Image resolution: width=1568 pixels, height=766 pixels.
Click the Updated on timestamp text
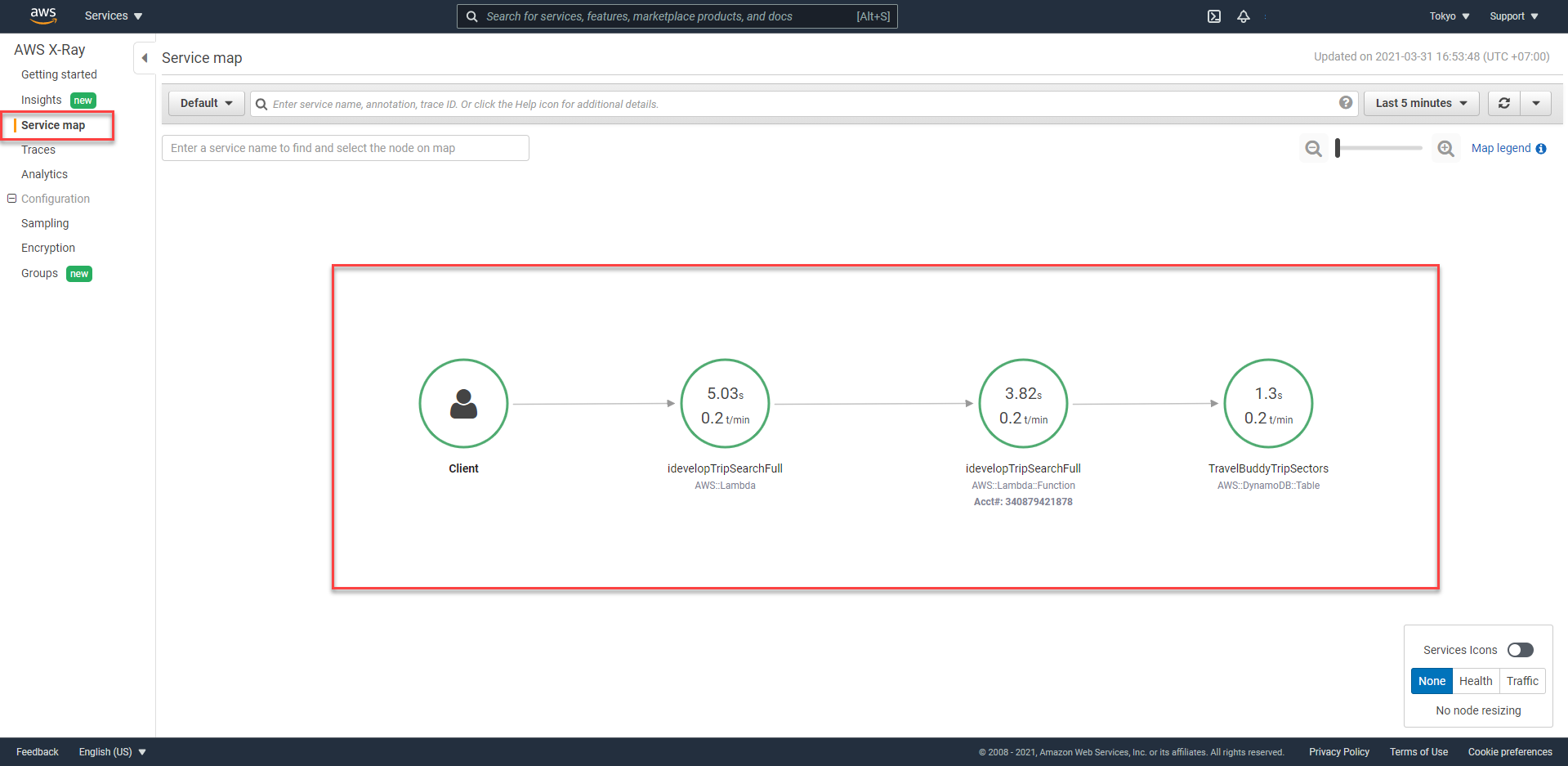(1432, 56)
